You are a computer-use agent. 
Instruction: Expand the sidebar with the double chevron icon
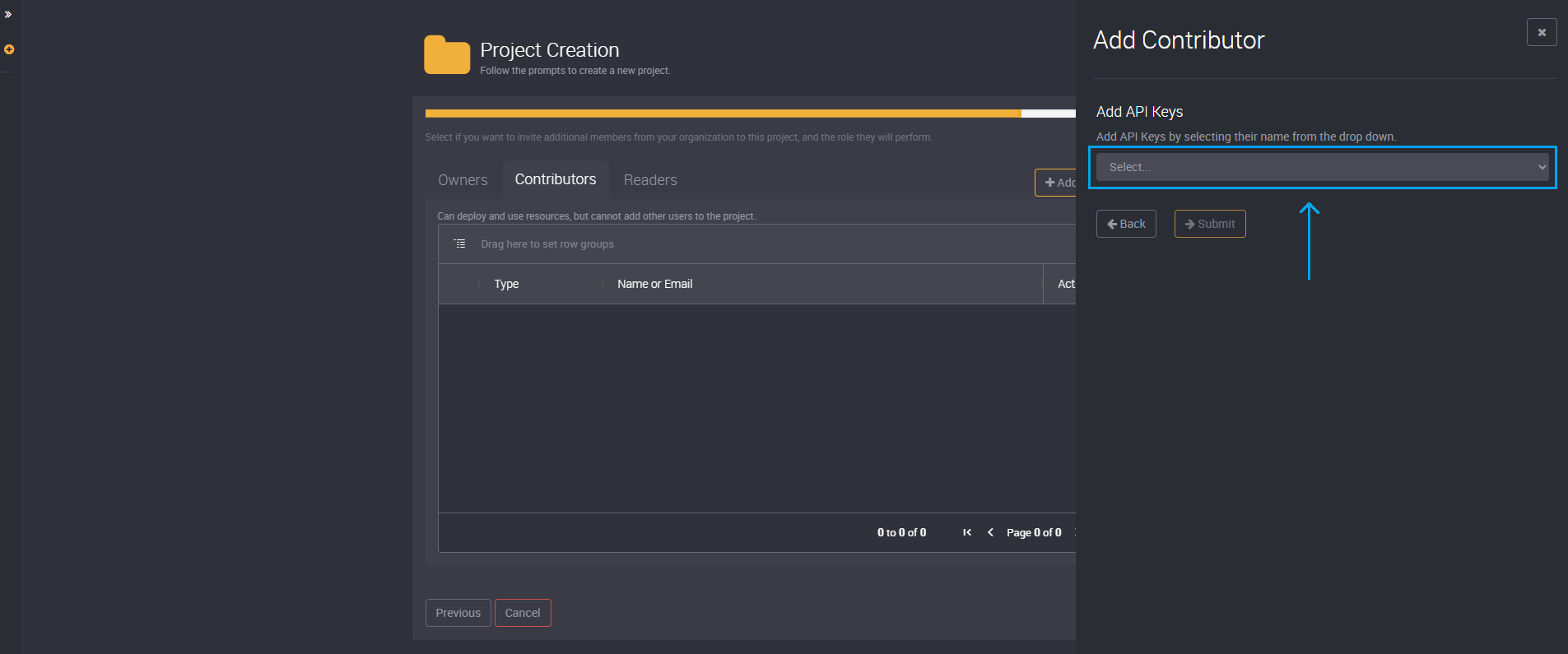pyautogui.click(x=8, y=15)
